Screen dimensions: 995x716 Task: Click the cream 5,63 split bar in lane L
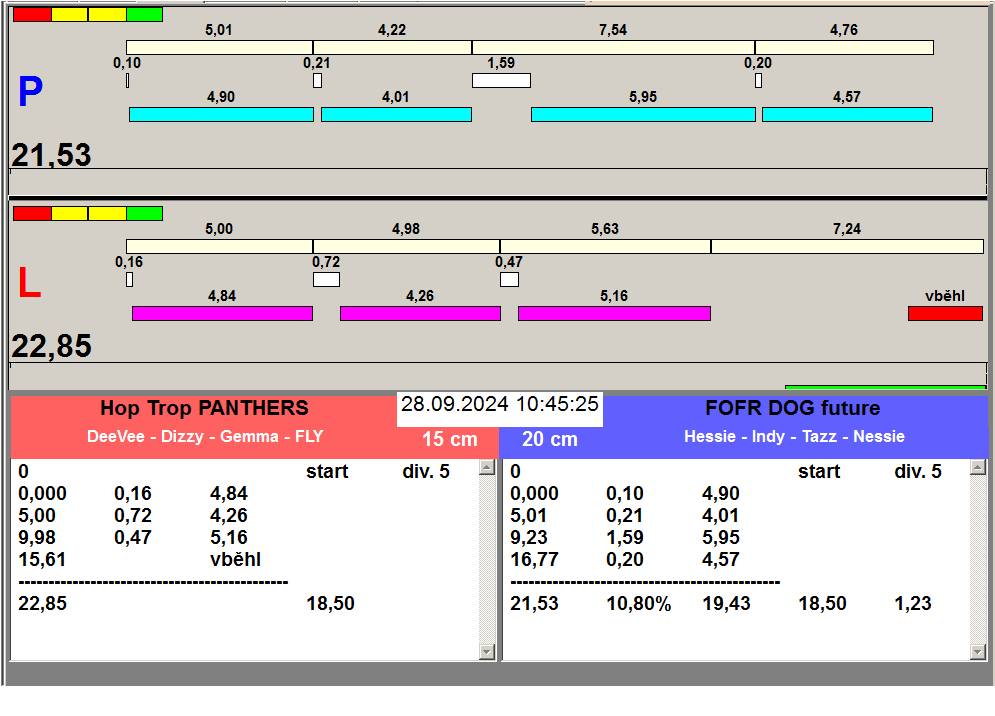click(x=605, y=246)
